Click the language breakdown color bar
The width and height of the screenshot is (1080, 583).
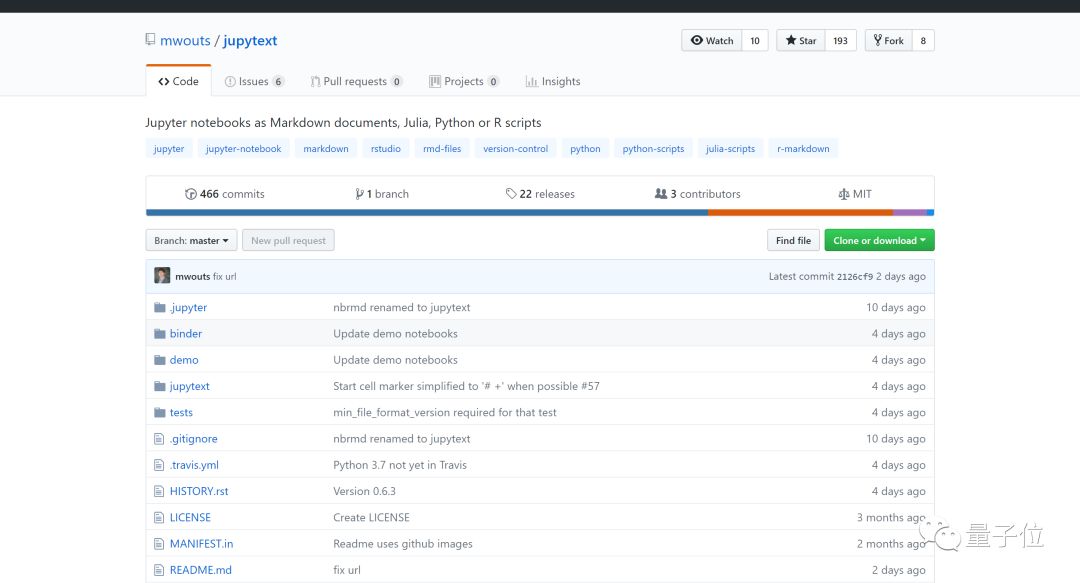click(540, 212)
